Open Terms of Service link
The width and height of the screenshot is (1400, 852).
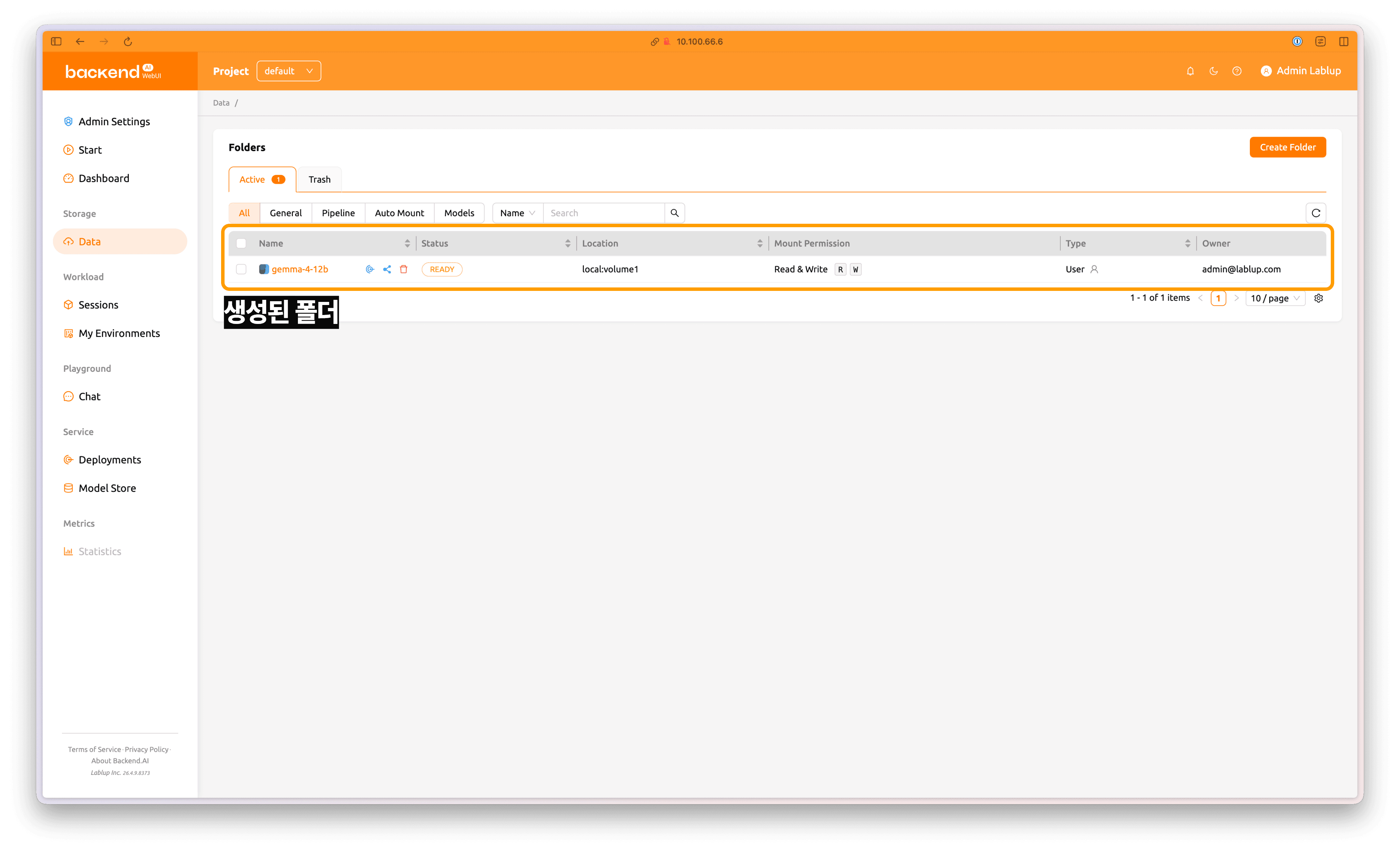94,749
